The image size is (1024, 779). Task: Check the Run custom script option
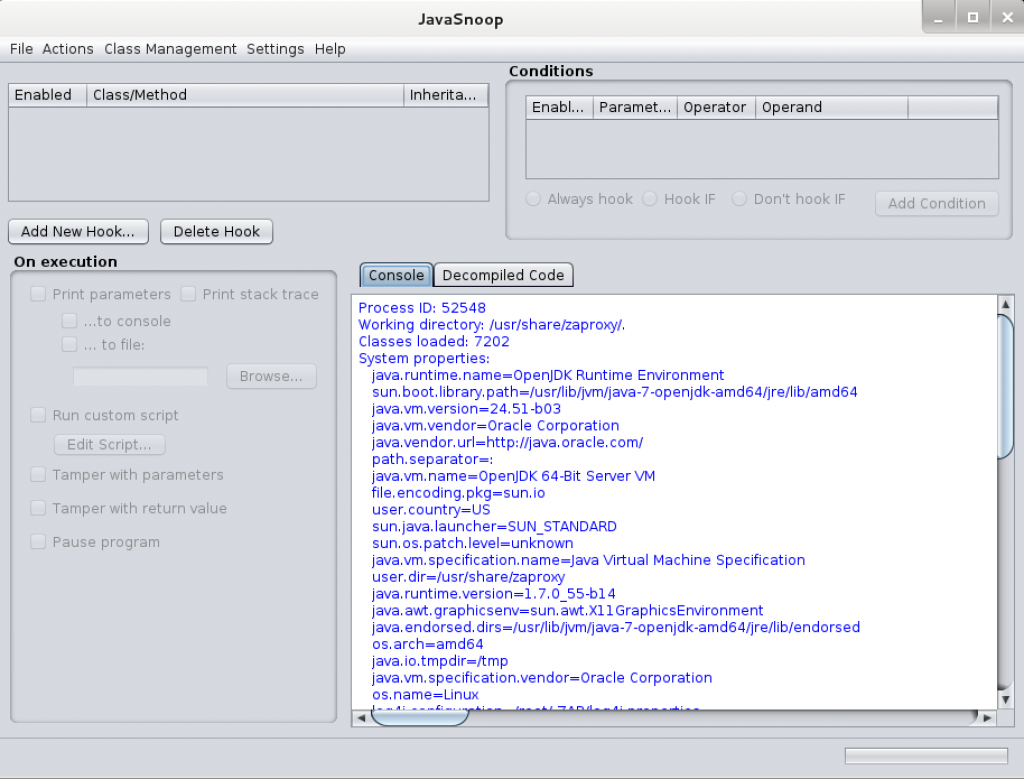(x=39, y=415)
